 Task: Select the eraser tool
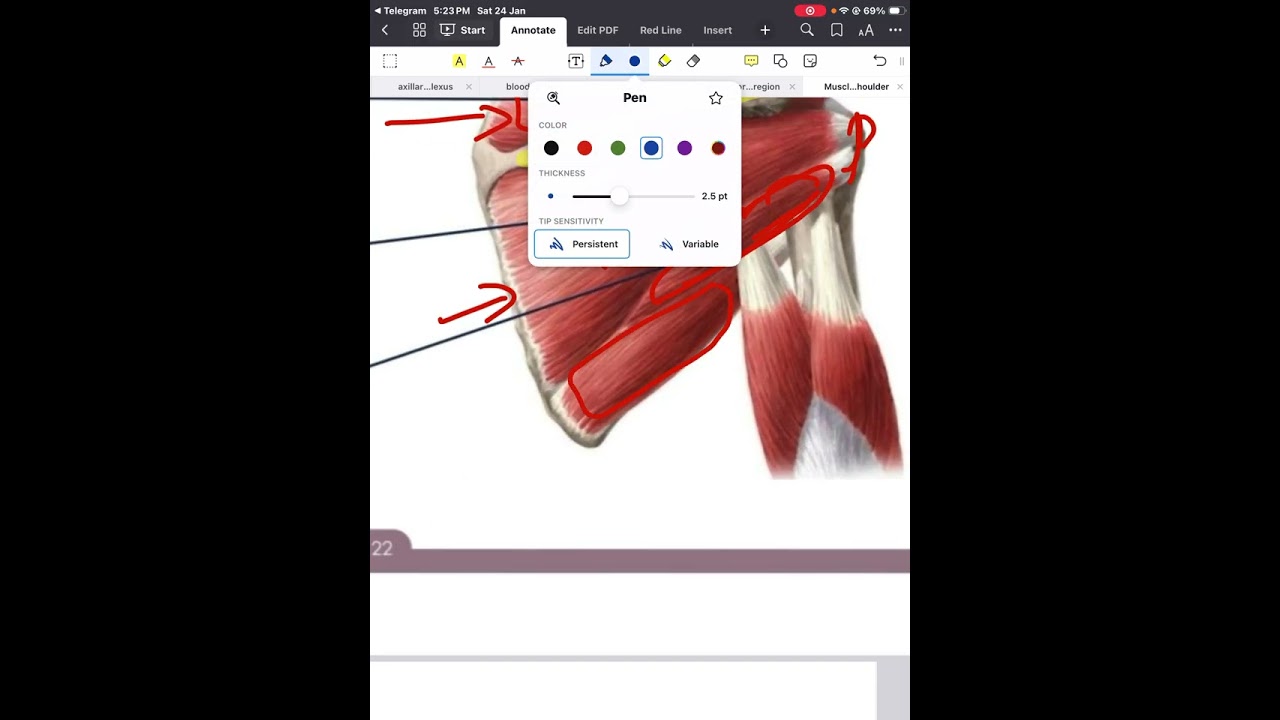[693, 61]
